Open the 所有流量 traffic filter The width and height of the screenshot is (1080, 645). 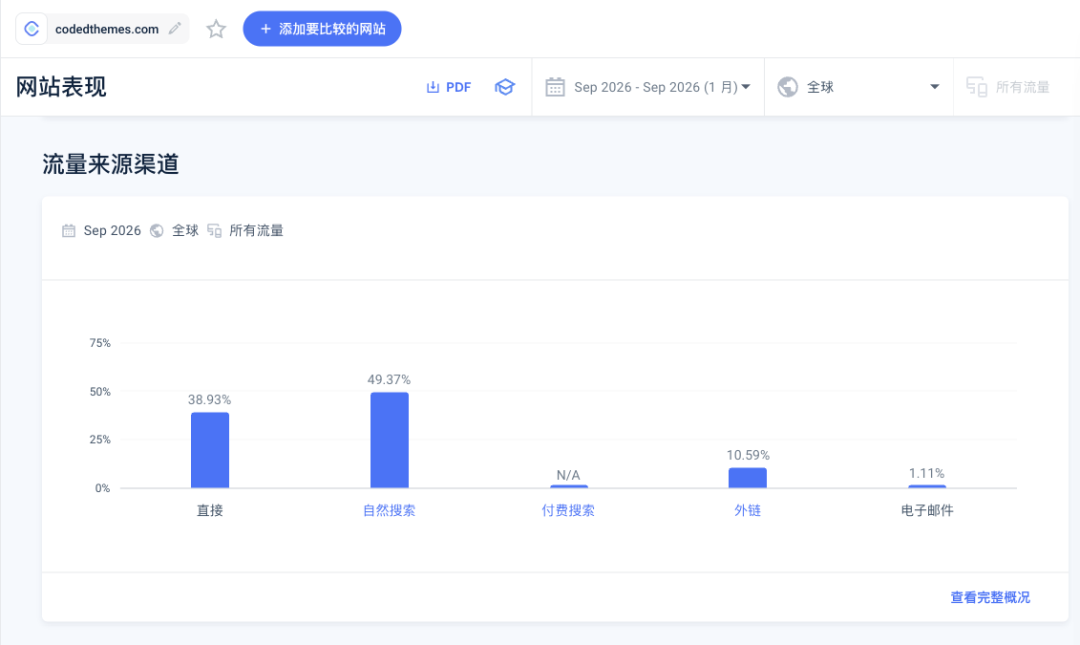click(x=1008, y=87)
